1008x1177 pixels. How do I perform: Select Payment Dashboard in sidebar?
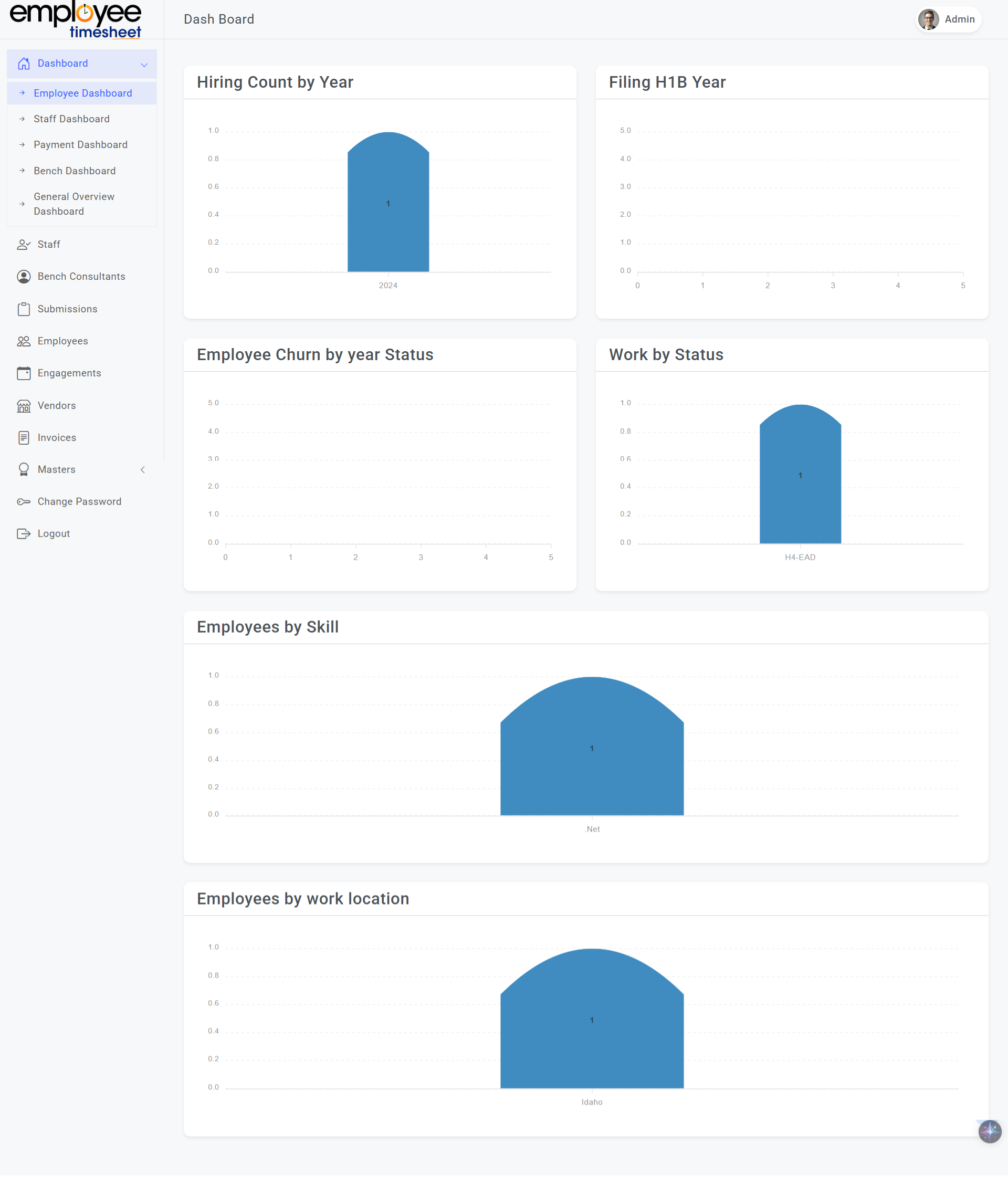80,145
